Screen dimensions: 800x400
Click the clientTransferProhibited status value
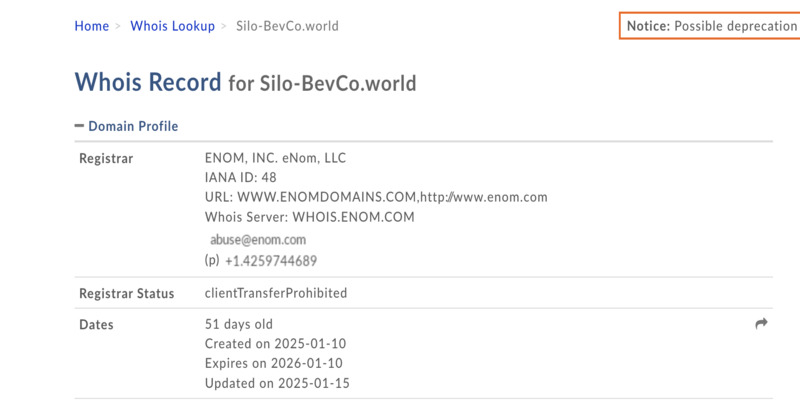pyautogui.click(x=276, y=293)
